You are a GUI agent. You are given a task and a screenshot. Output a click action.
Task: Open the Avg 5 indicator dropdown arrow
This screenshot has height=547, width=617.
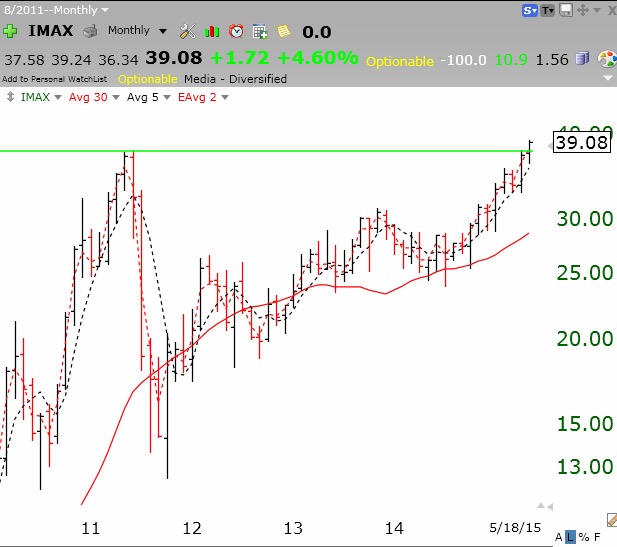click(x=167, y=97)
